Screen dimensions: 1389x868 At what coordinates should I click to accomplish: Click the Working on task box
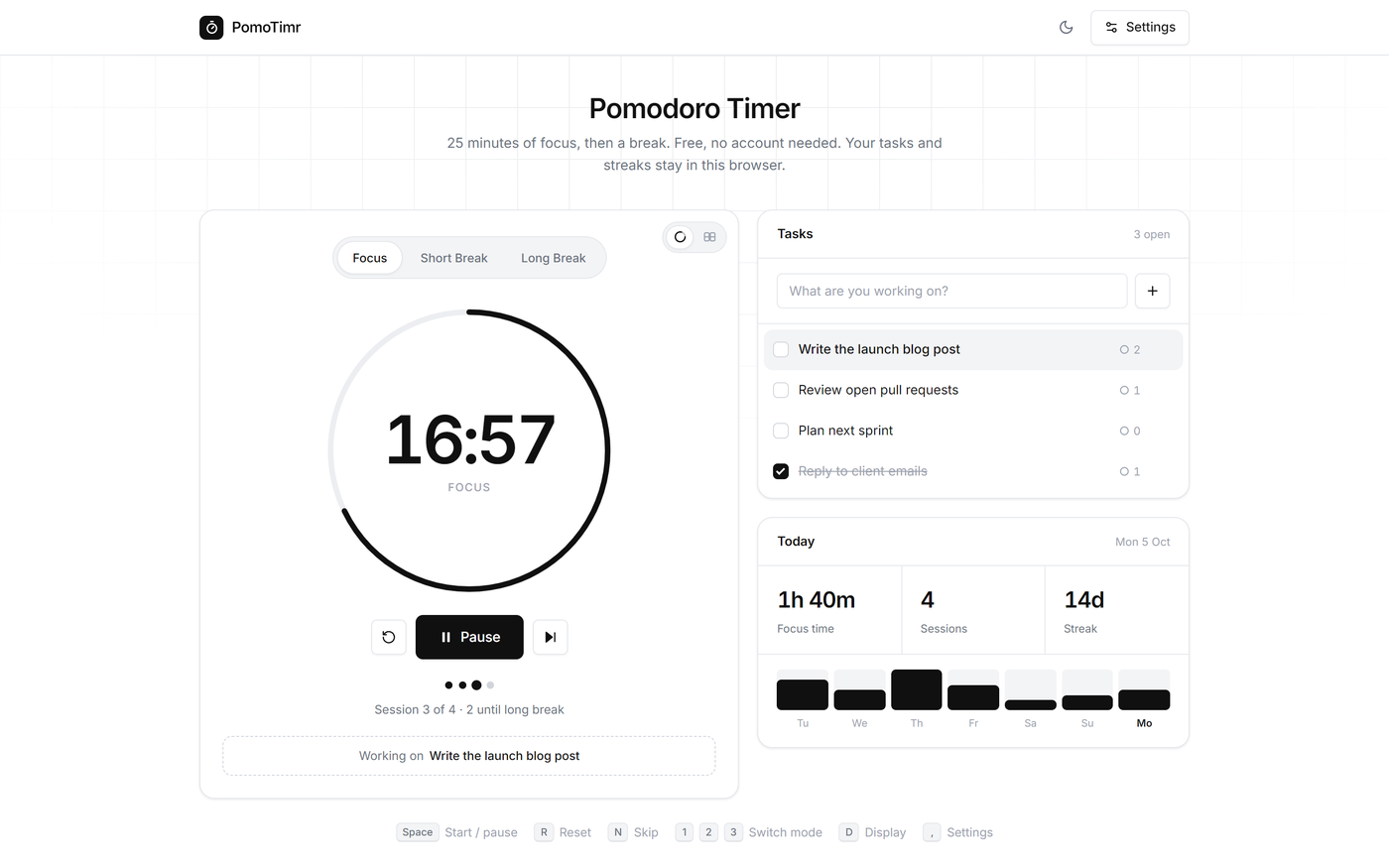point(469,756)
